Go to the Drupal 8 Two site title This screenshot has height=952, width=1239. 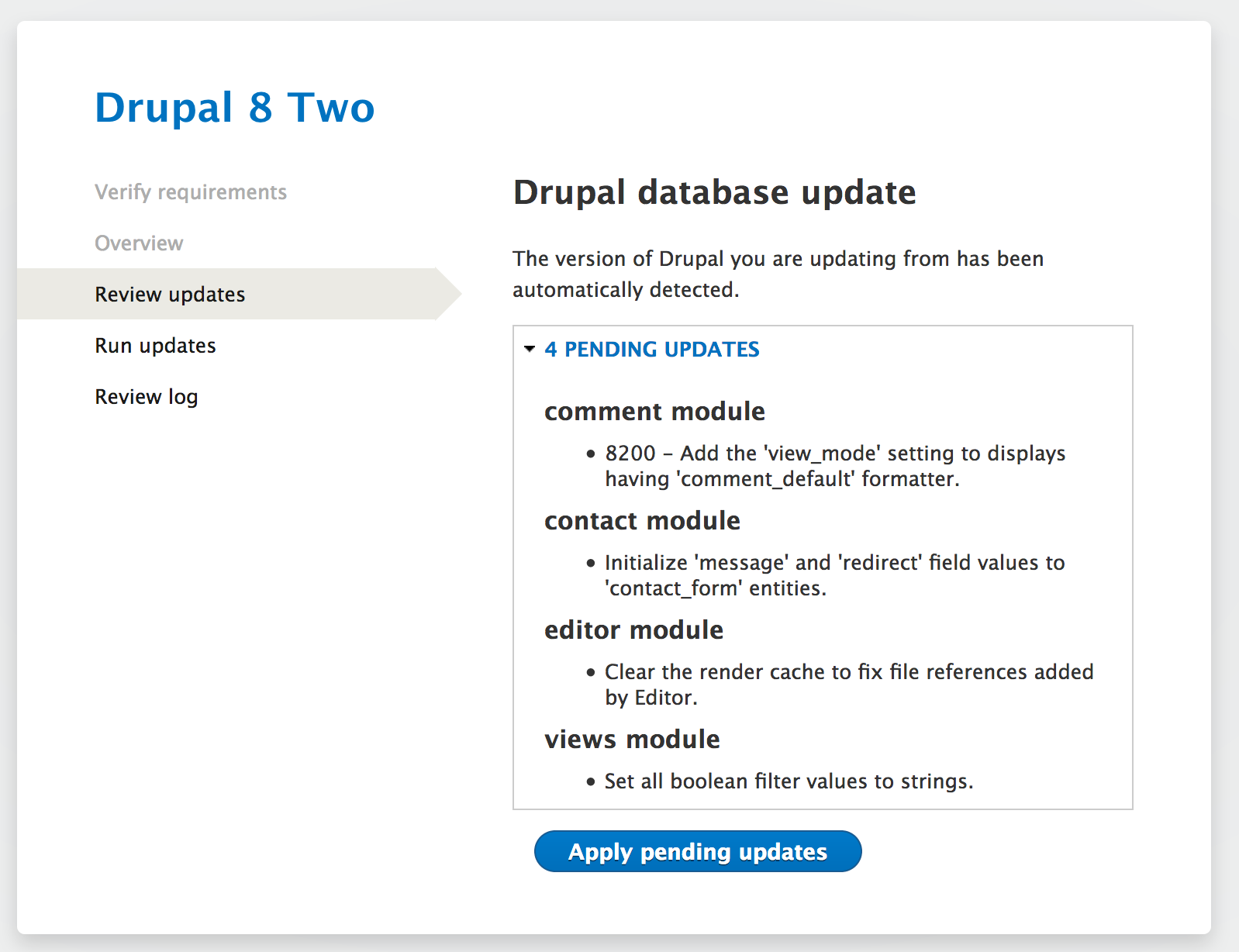click(x=234, y=107)
